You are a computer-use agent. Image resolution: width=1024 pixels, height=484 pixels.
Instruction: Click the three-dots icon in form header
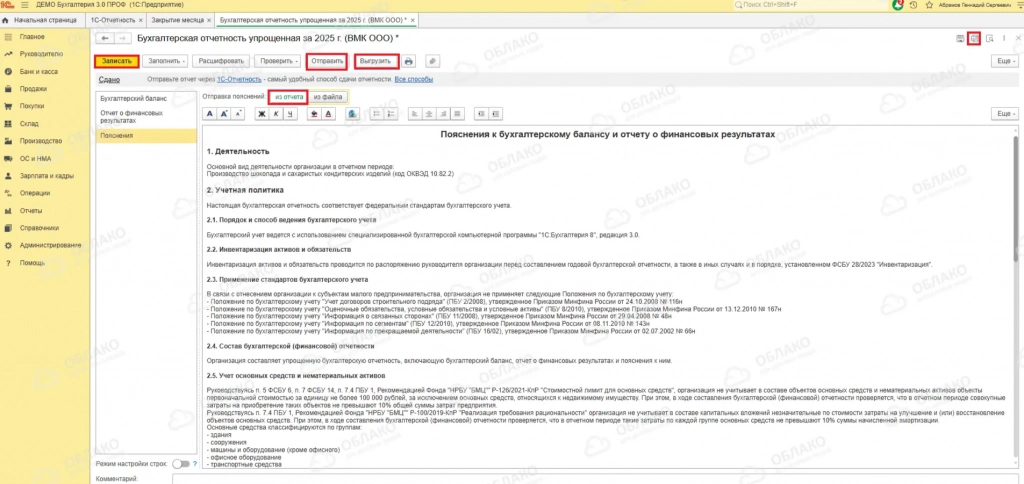pyautogui.click(x=1004, y=39)
